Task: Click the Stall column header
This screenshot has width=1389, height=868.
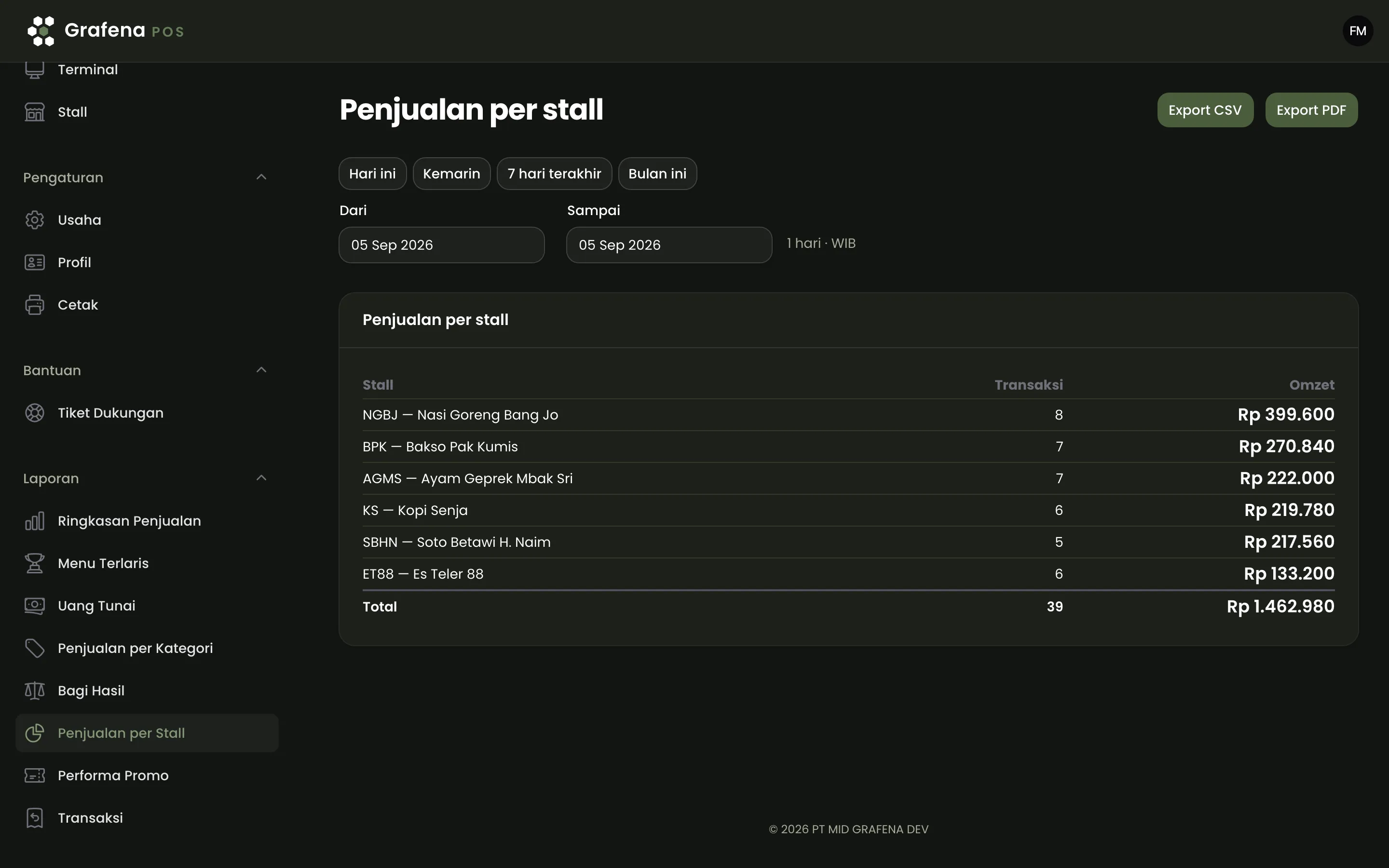Action: point(378,385)
